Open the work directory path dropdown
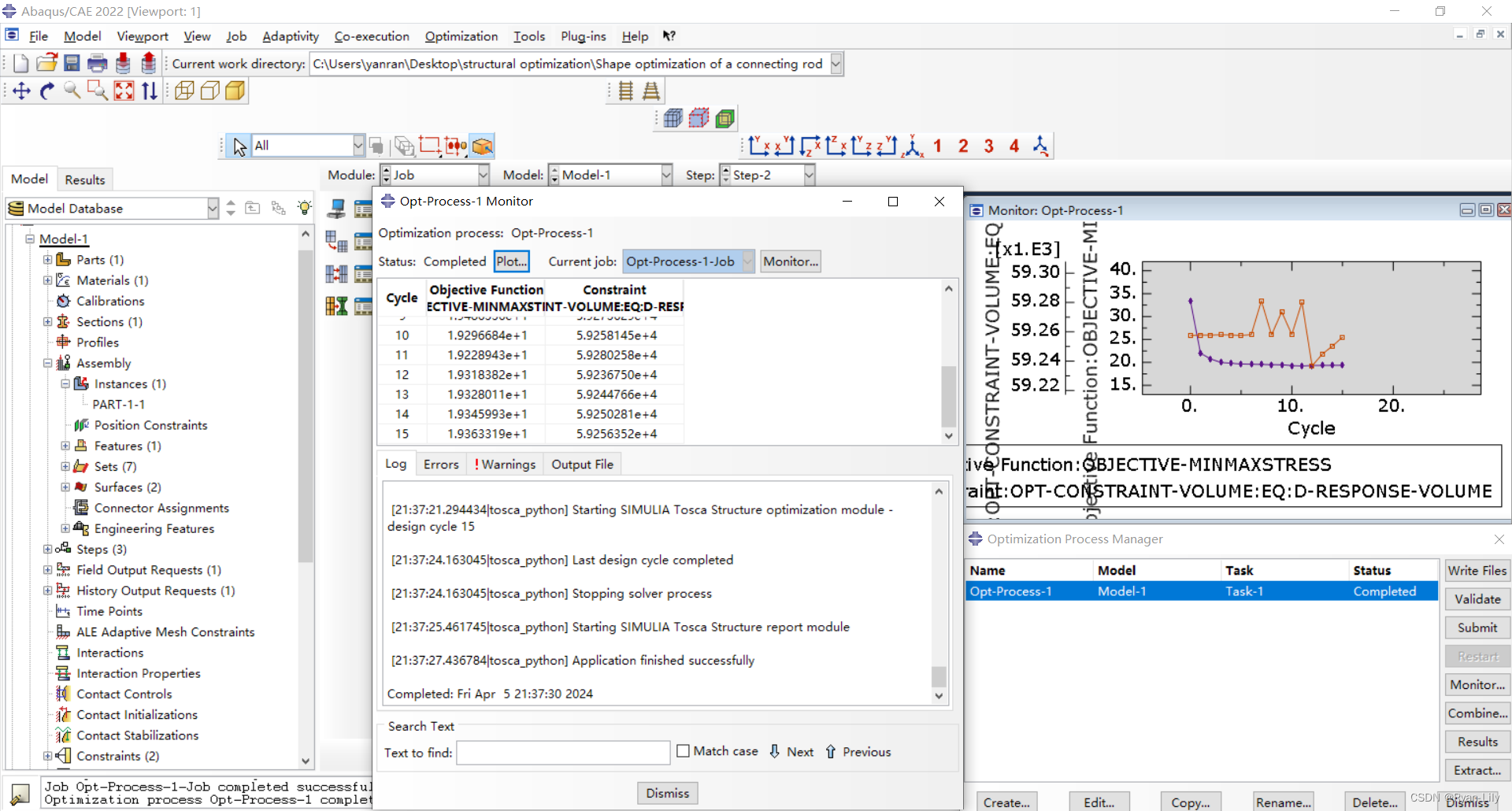1512x811 pixels. (x=836, y=64)
